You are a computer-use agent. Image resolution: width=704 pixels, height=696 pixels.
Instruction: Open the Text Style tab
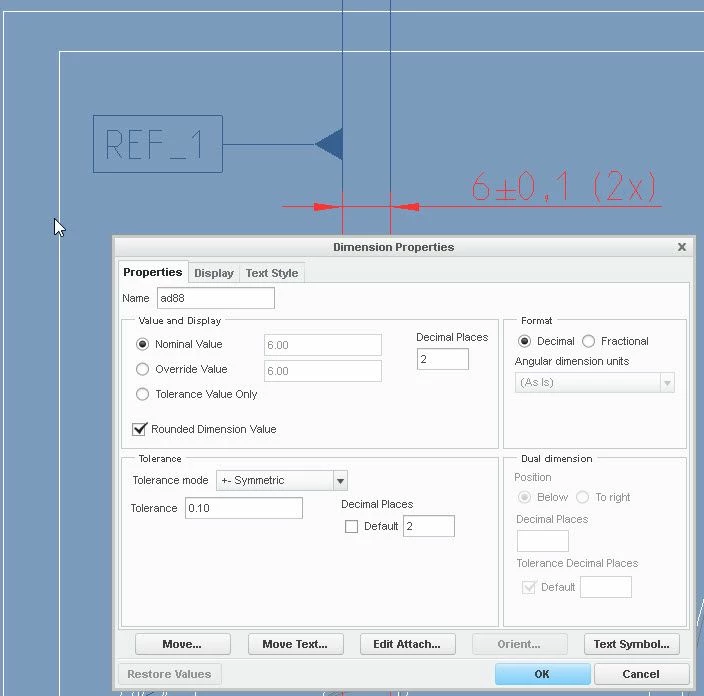(x=272, y=273)
